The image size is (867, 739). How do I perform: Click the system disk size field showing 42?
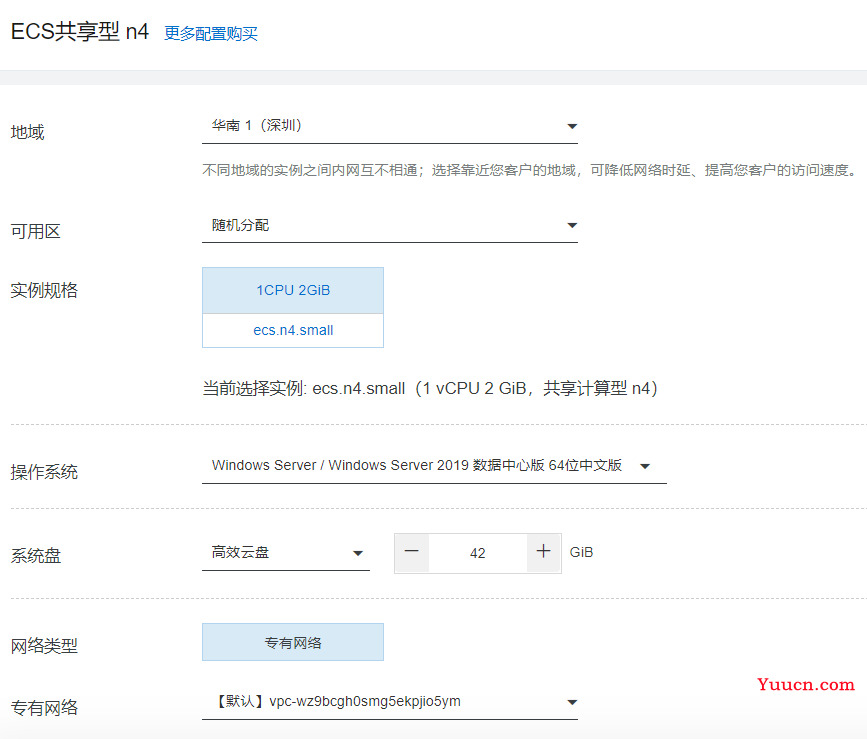point(478,553)
